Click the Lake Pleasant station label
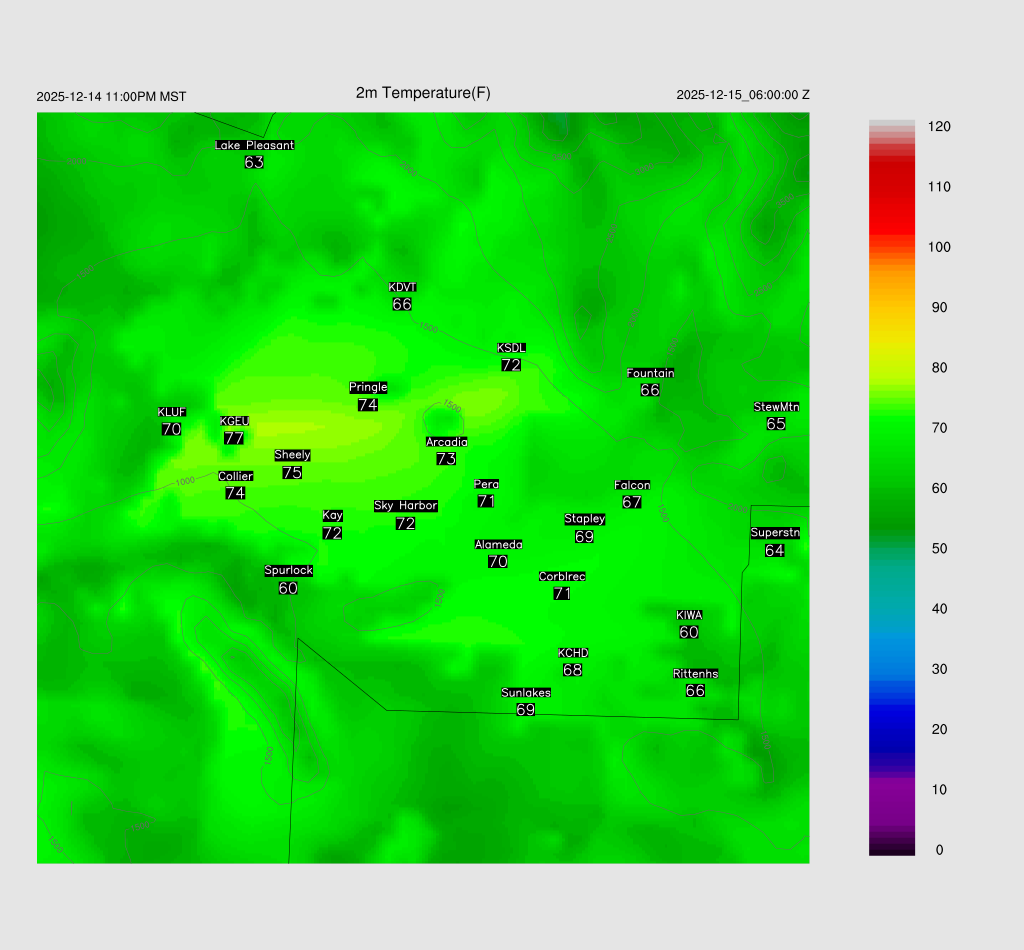The height and width of the screenshot is (950, 1024). [x=254, y=145]
